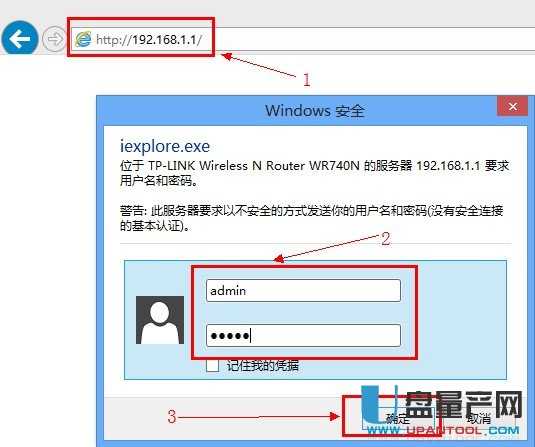Click the password field with dots
The height and width of the screenshot is (447, 535).
(x=303, y=335)
